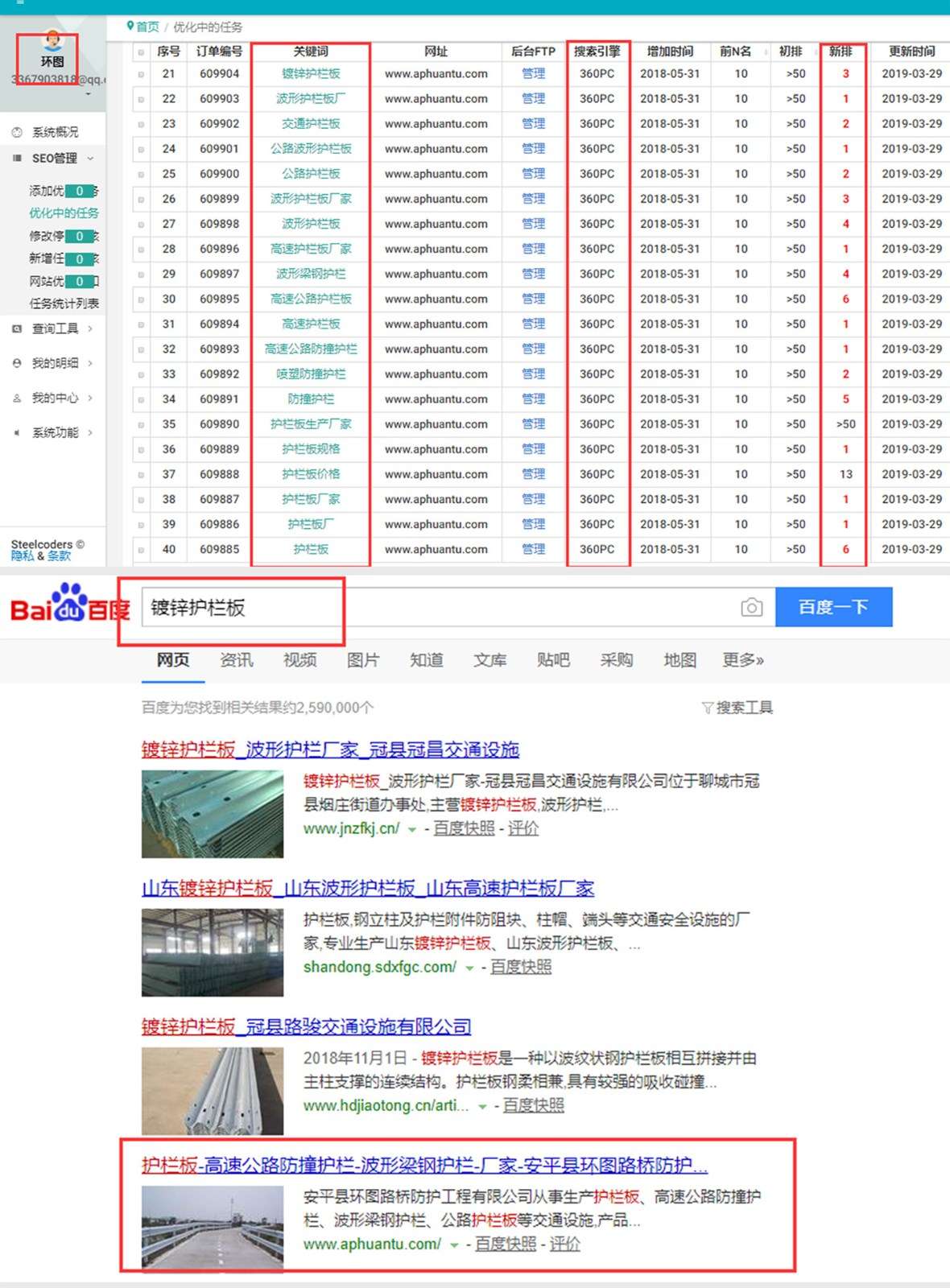Open the 隐私 footer link
This screenshot has height=1288, width=950.
(x=23, y=556)
